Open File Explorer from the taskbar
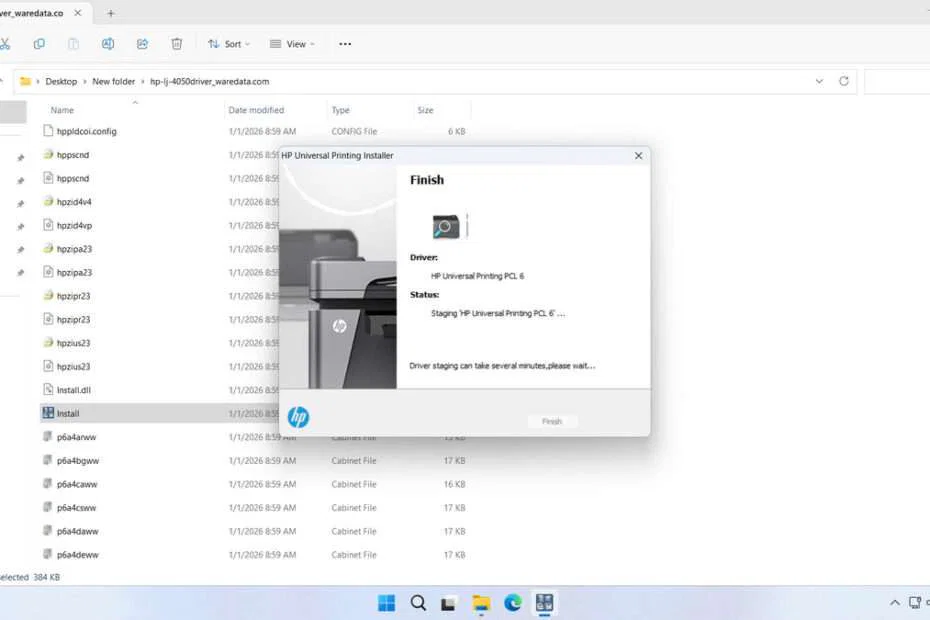This screenshot has width=930, height=620. tap(480, 603)
